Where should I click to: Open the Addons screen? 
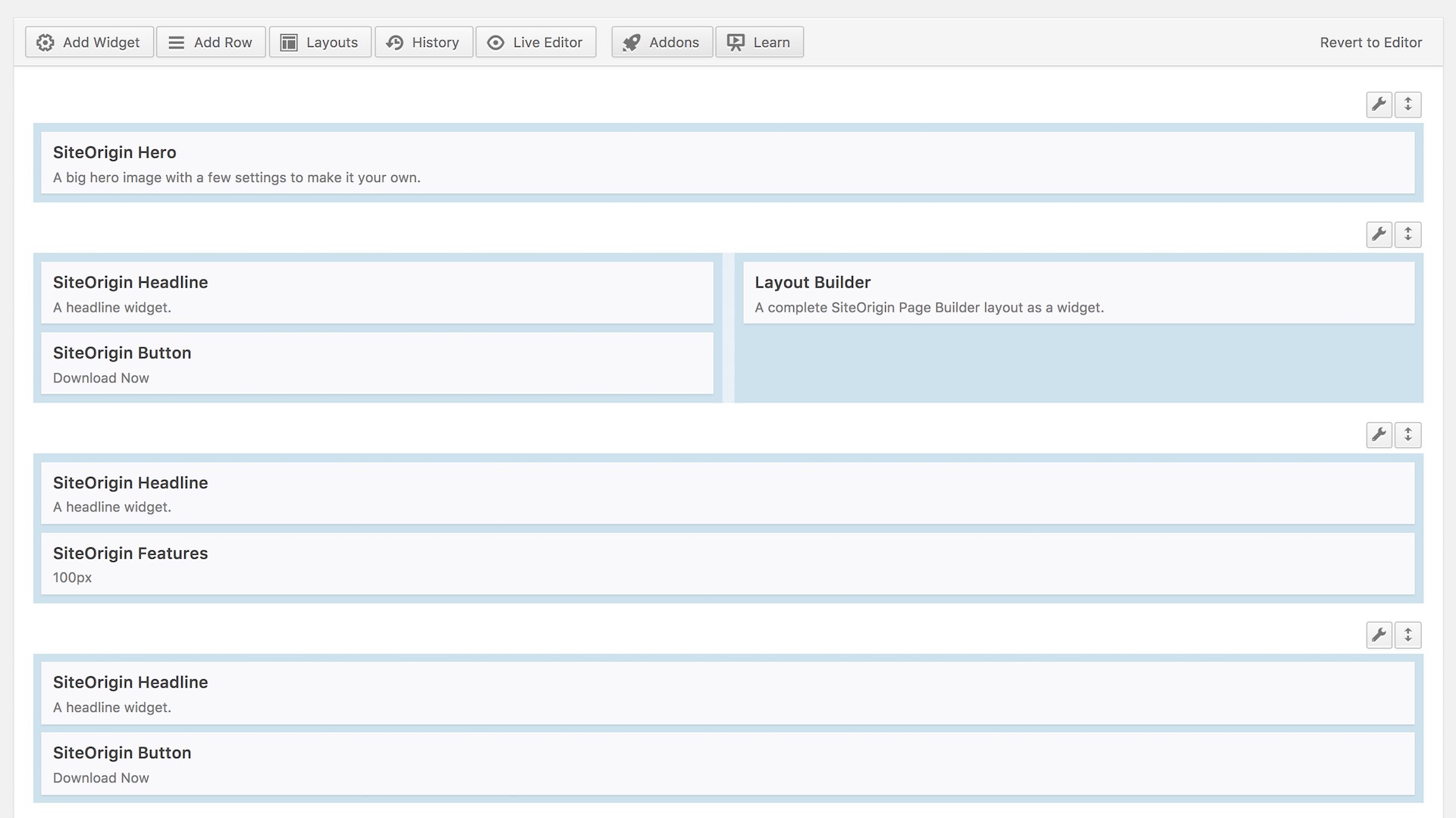click(661, 42)
